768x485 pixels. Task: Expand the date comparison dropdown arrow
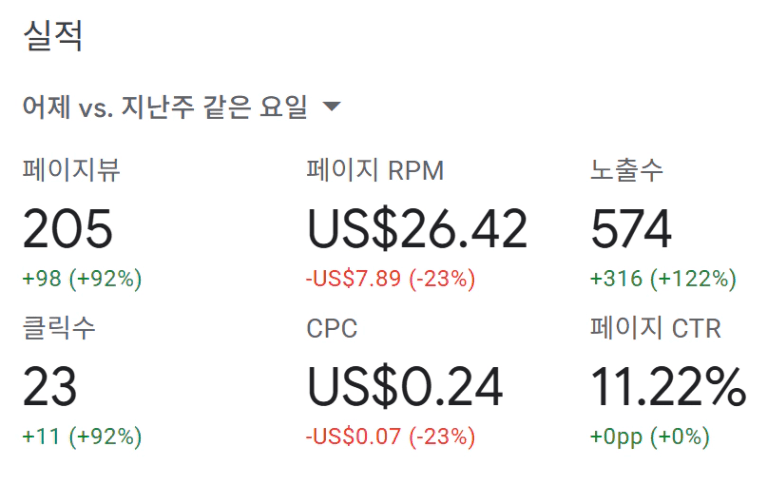coord(332,108)
